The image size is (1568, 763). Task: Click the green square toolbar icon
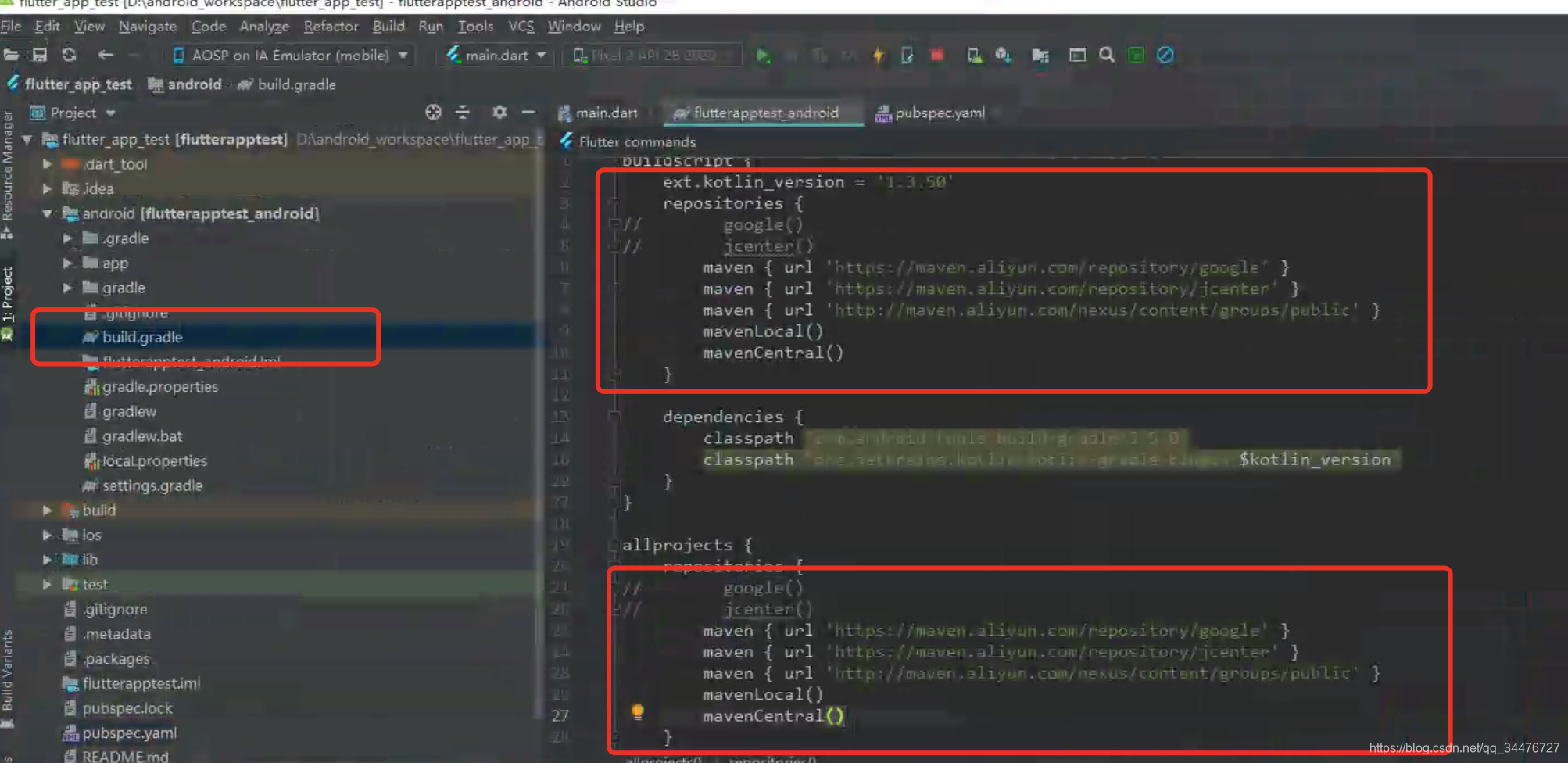tap(1137, 56)
